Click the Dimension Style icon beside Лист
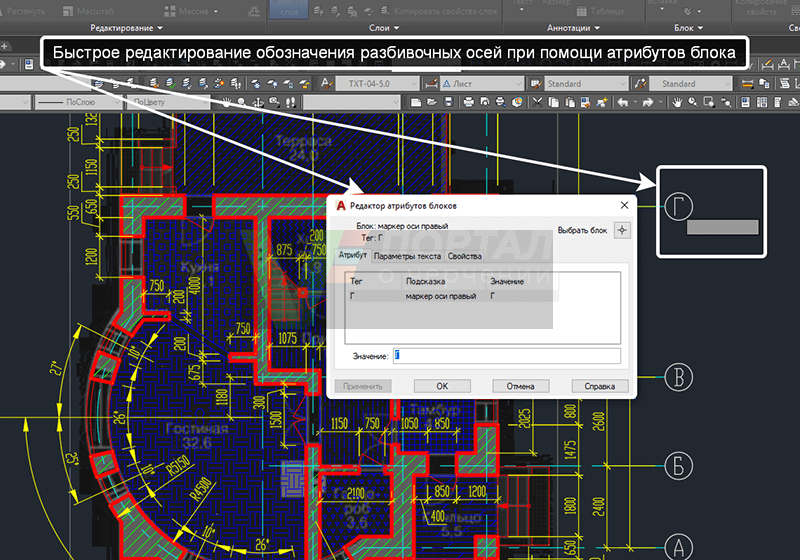This screenshot has width=800, height=560. coord(432,84)
